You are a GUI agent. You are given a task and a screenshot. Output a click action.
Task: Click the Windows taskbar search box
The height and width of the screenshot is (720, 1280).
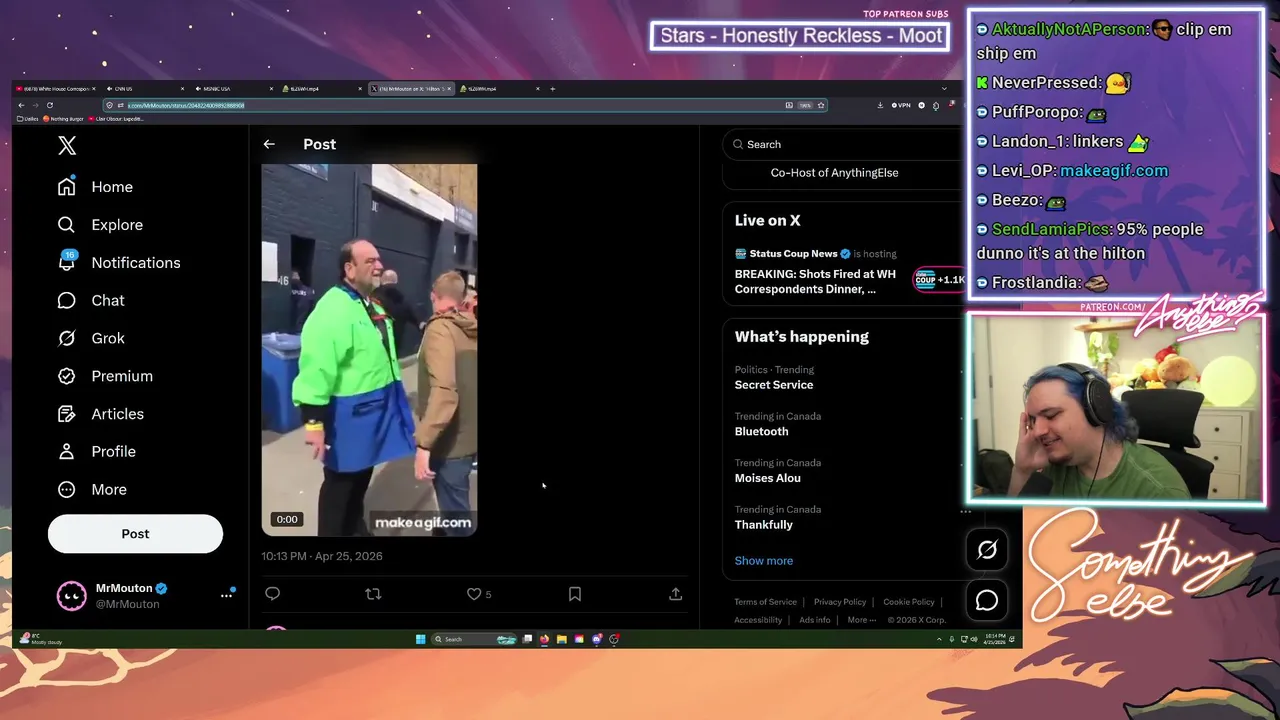click(474, 639)
